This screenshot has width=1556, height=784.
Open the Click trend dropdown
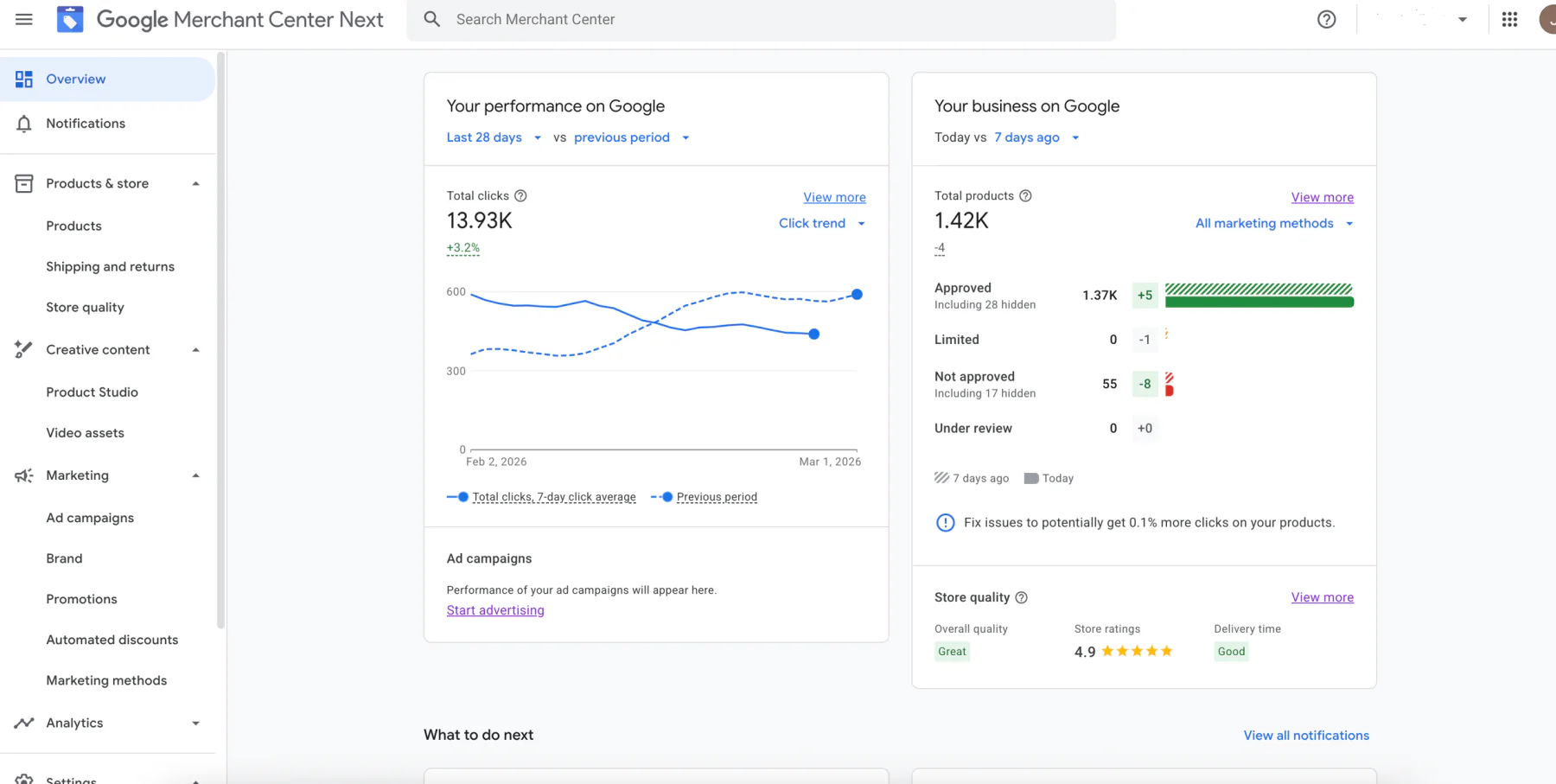(822, 223)
